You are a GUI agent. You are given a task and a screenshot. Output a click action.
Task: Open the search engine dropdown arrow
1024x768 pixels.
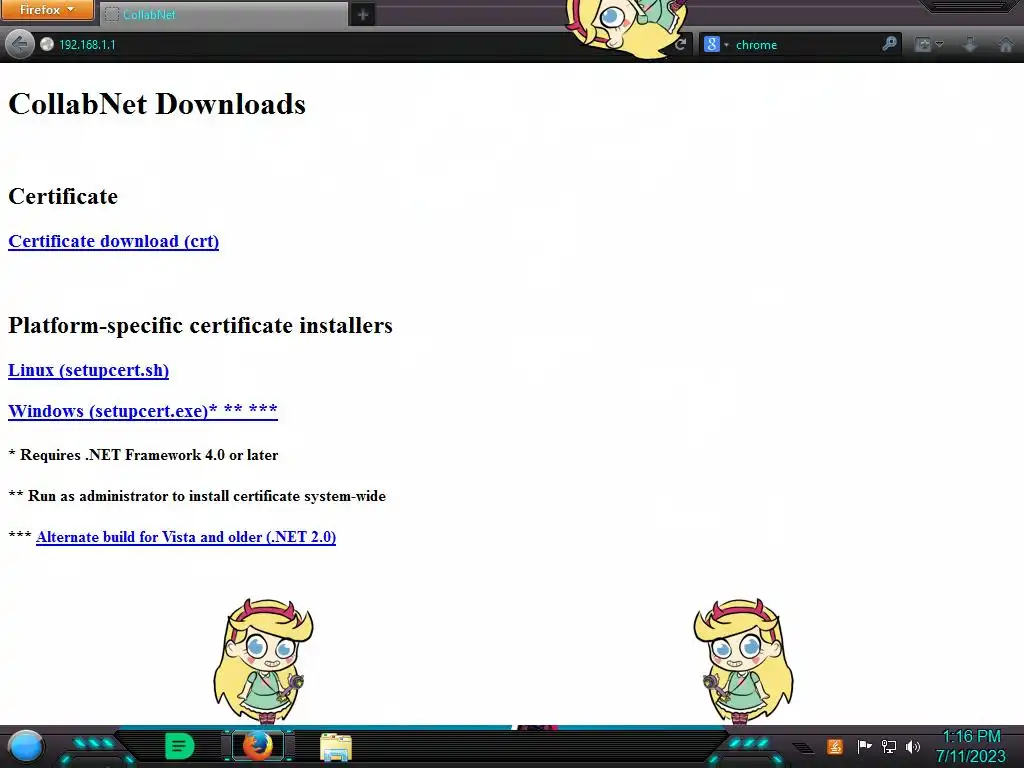point(726,45)
